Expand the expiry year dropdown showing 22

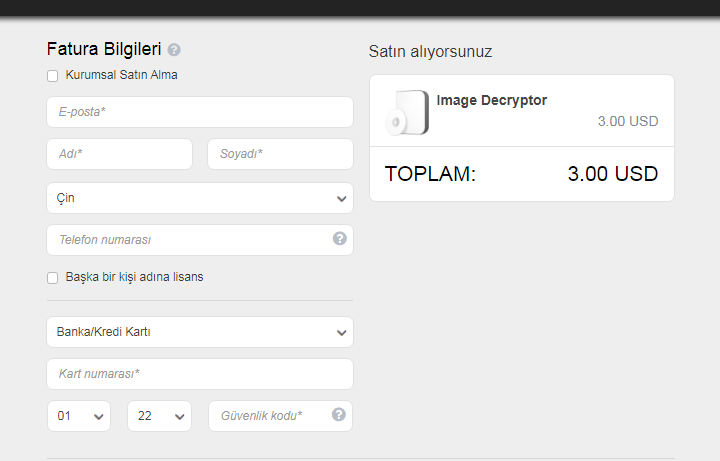point(159,416)
